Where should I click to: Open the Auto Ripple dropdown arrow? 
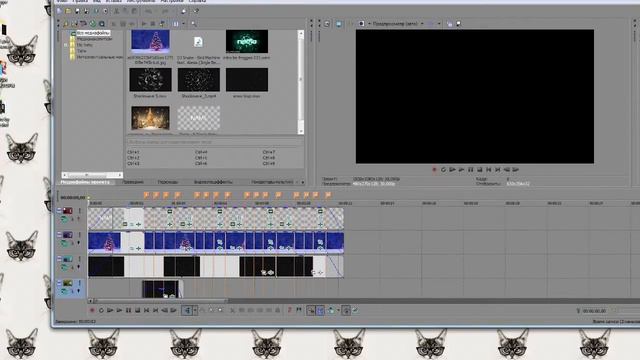(338, 311)
